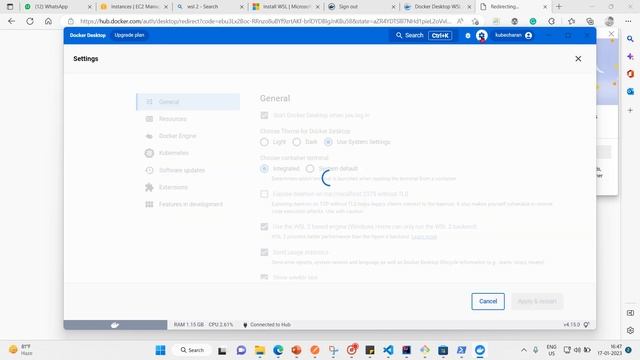Toggle Expose daemon on tcp without TLS
Screen dimensions: 640x360
pyautogui.click(x=264, y=194)
